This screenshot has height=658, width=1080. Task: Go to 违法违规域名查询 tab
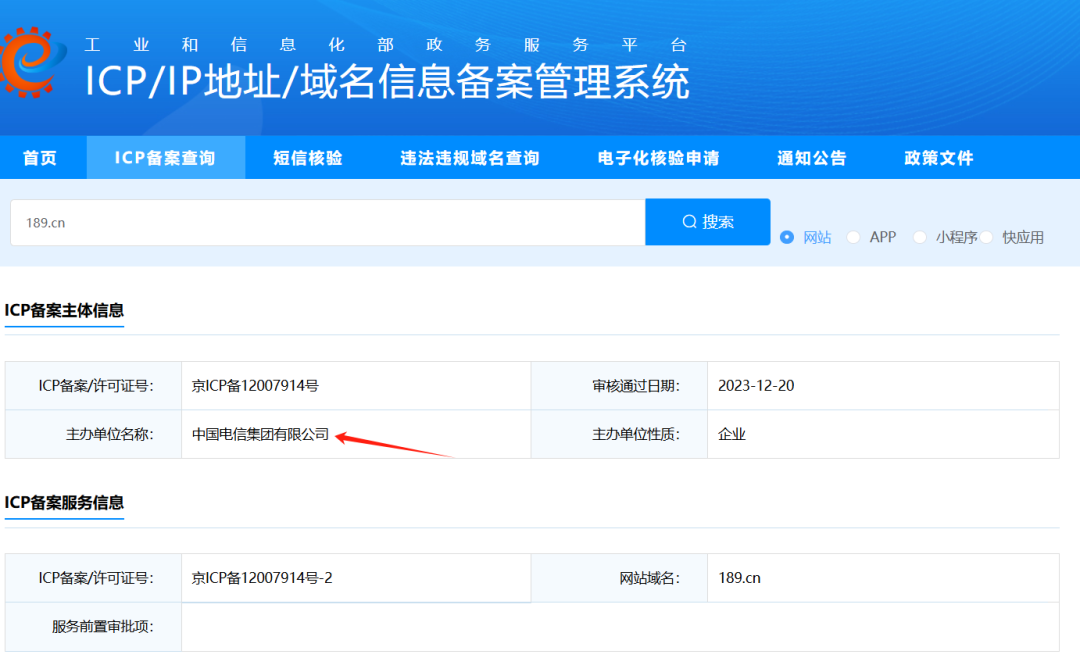tap(470, 158)
